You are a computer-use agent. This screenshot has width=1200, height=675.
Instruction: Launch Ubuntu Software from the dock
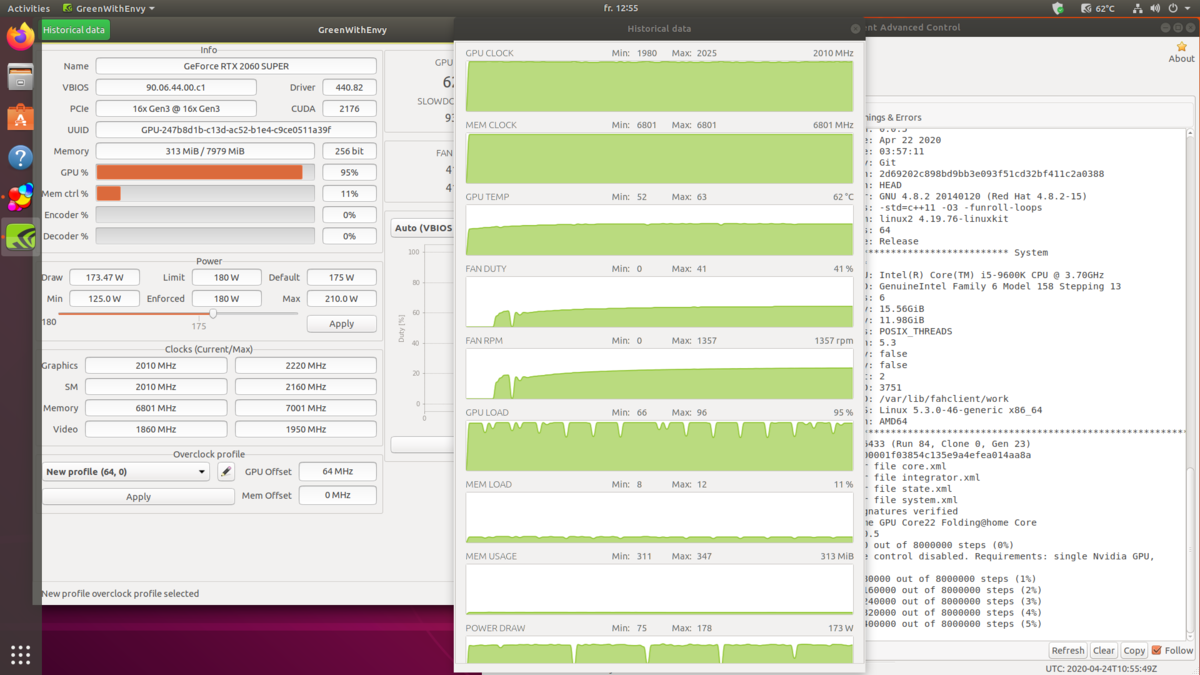[x=20, y=117]
